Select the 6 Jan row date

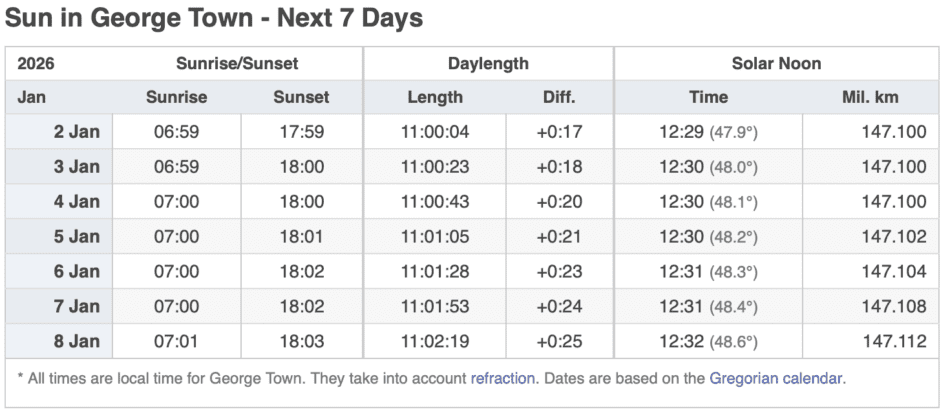[77, 272]
